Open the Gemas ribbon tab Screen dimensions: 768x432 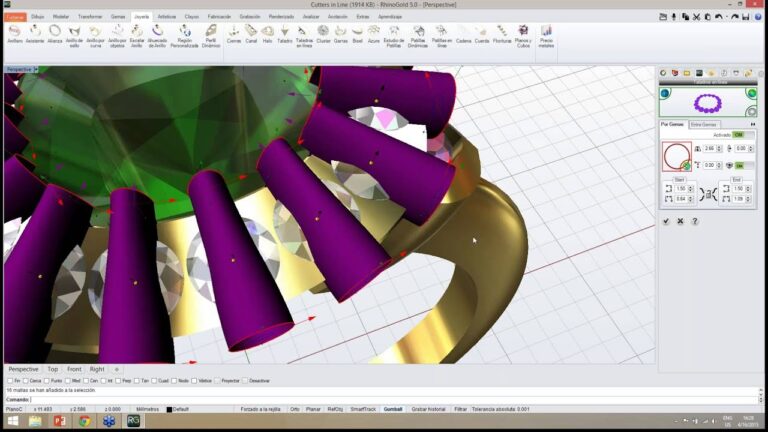coord(118,17)
